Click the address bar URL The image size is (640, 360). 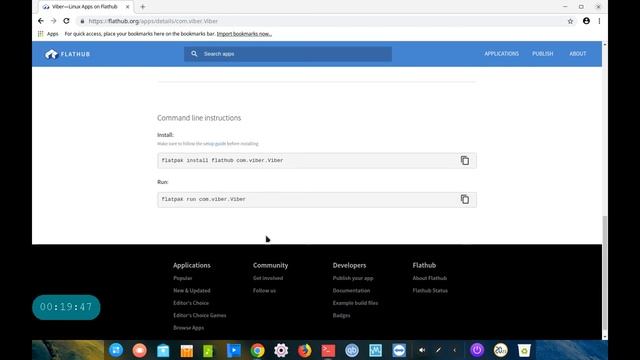[x=153, y=21]
